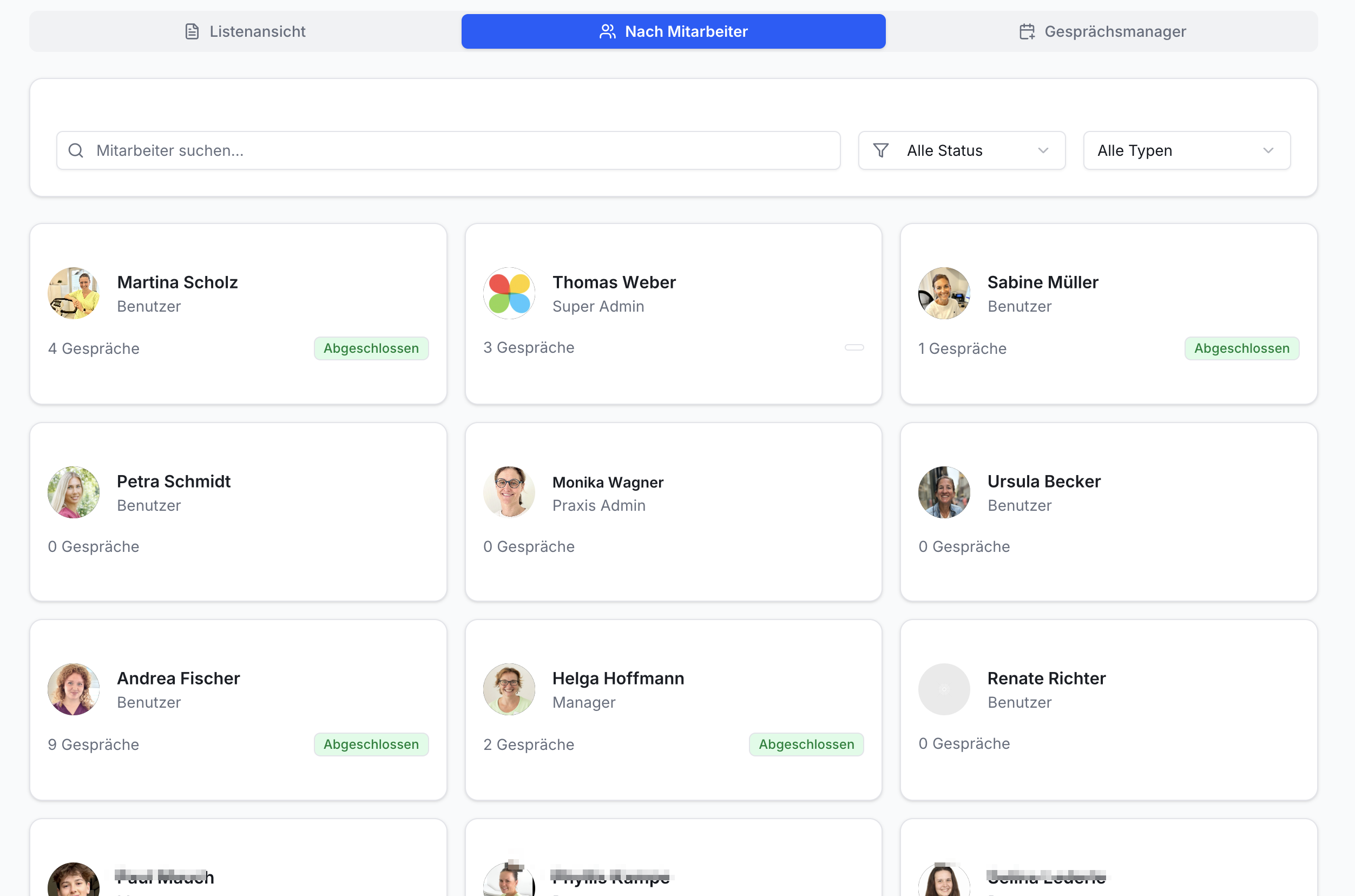This screenshot has height=896, width=1355.
Task: Focus the Mitarbeiter suchen search field
Action: click(x=448, y=150)
